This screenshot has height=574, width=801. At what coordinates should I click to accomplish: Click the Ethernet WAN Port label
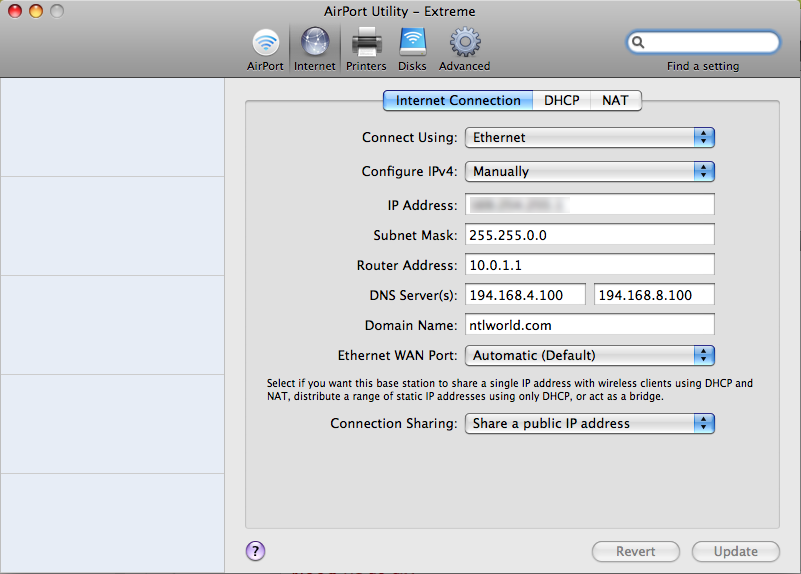coord(397,355)
